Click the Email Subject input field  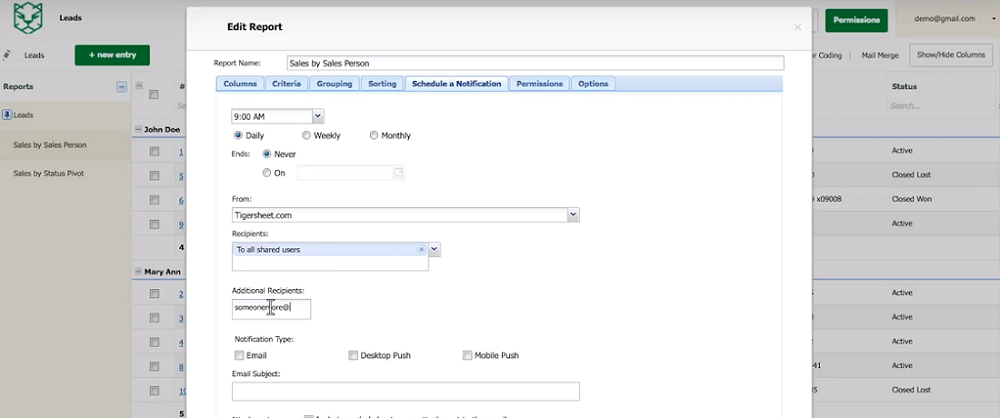pos(406,391)
